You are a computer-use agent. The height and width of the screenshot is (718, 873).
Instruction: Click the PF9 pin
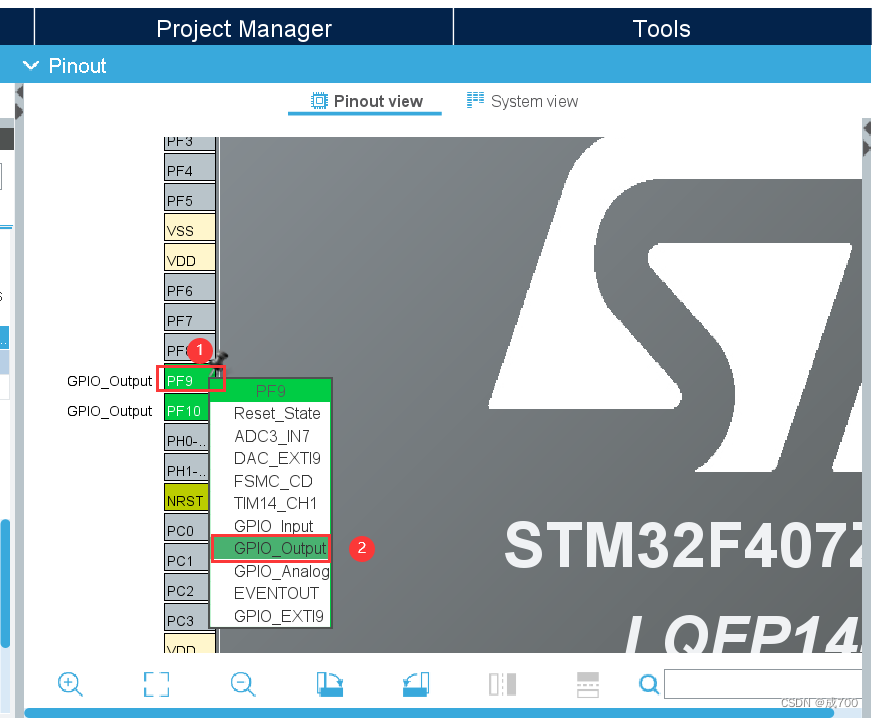(x=189, y=380)
